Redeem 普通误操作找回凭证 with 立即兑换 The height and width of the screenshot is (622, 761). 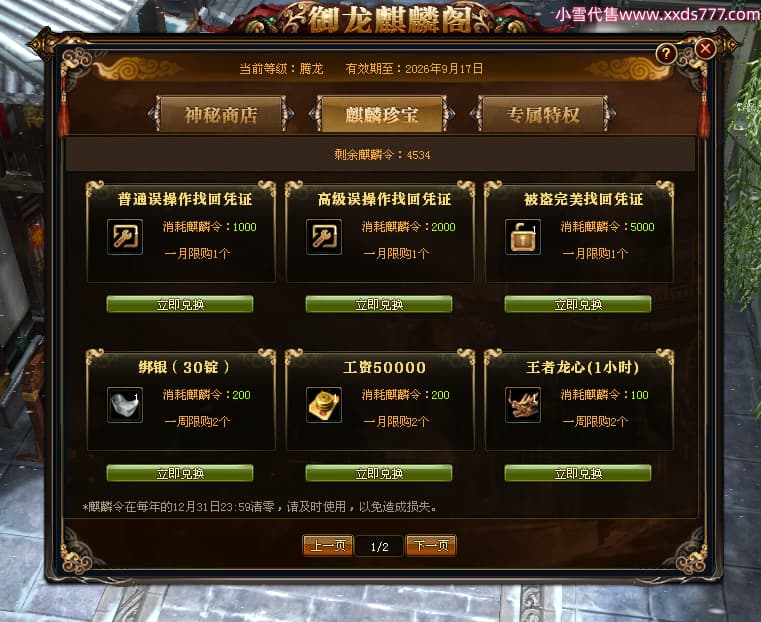[x=180, y=304]
